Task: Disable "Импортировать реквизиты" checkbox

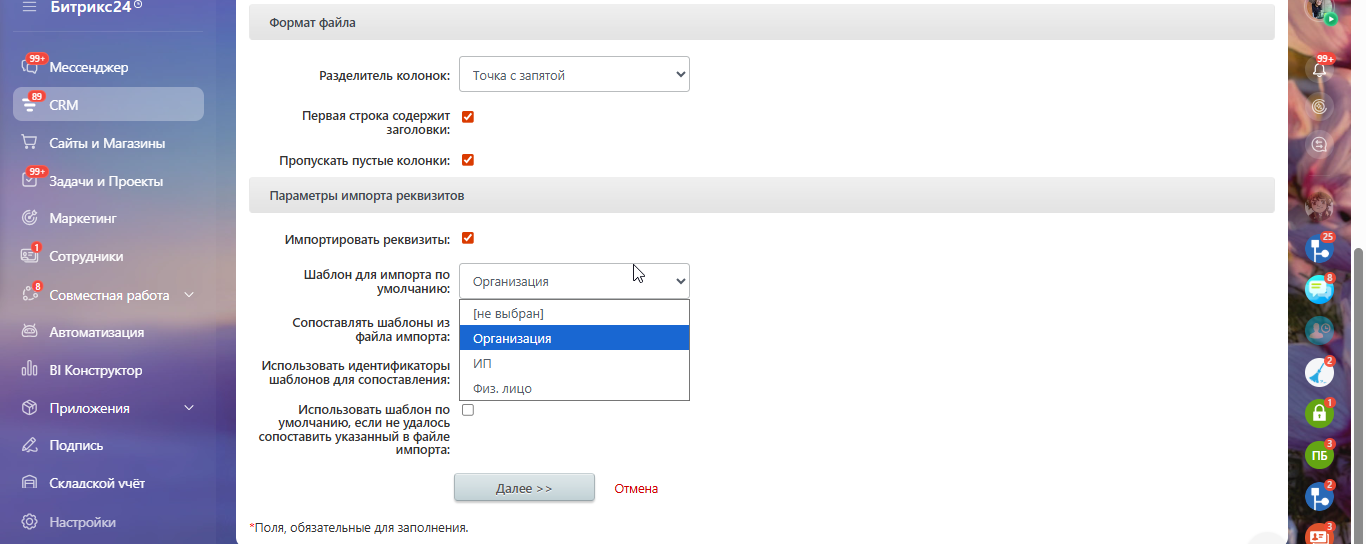Action: pos(467,238)
